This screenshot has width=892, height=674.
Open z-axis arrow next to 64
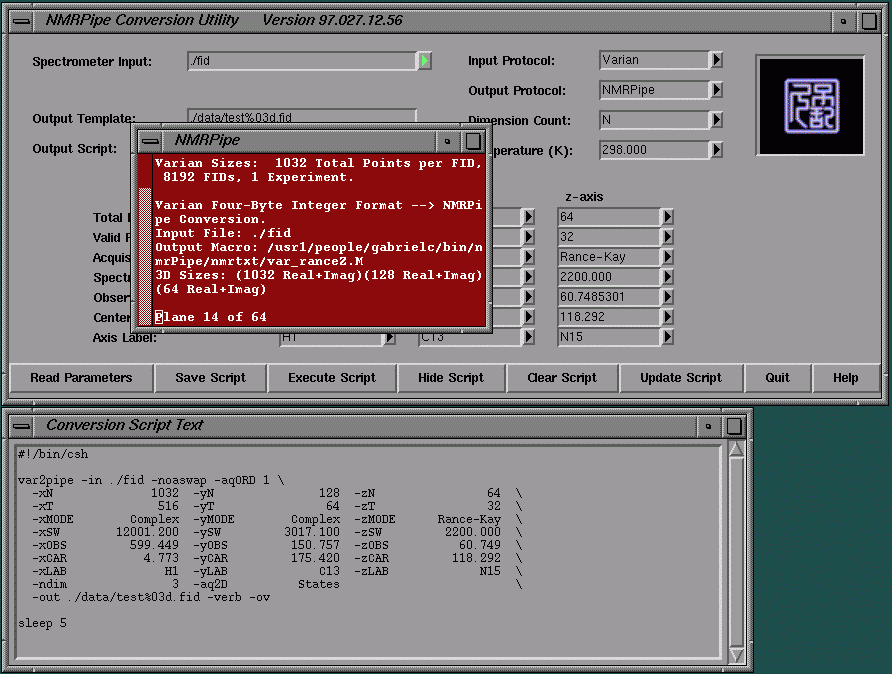click(667, 217)
